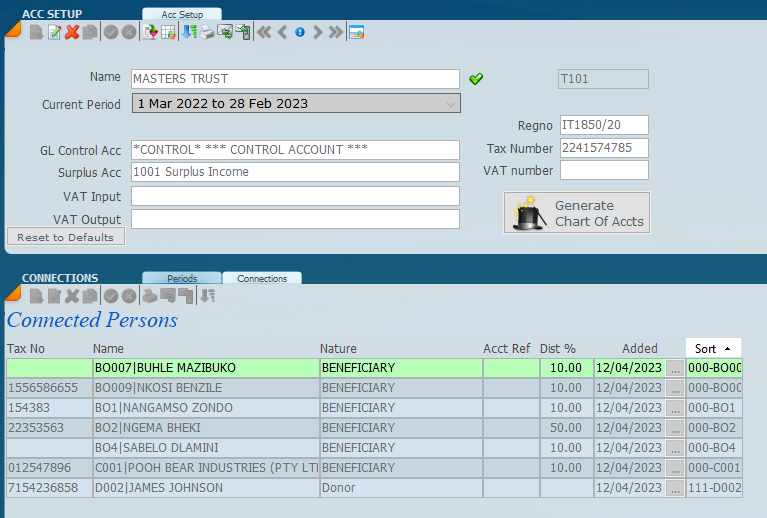Screen dimensions: 767x518
Task: Click the printer icon in Acc Setup toolbar
Action: click(x=207, y=32)
